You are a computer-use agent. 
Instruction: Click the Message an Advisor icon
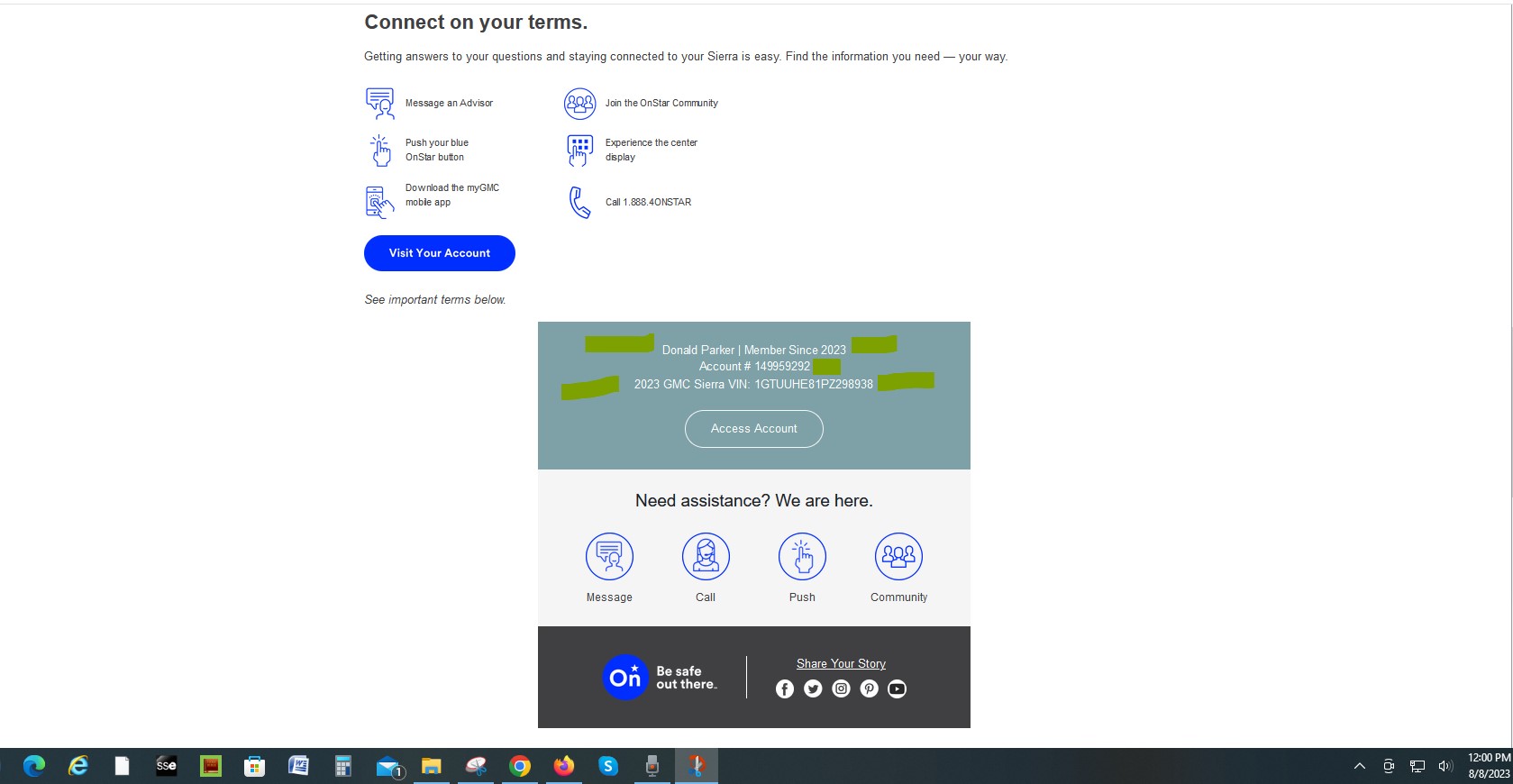pos(379,104)
